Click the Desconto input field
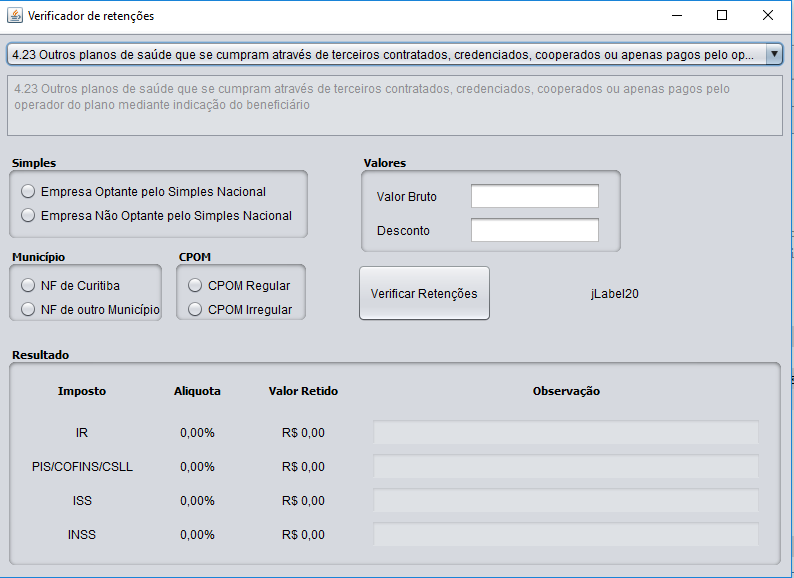Screen dimensions: 794x578 535,230
